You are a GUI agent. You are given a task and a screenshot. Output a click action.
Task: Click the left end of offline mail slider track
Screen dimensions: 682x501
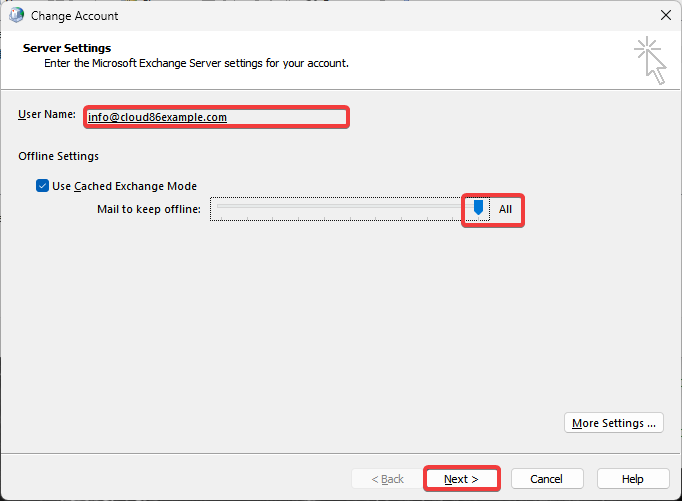pos(220,206)
